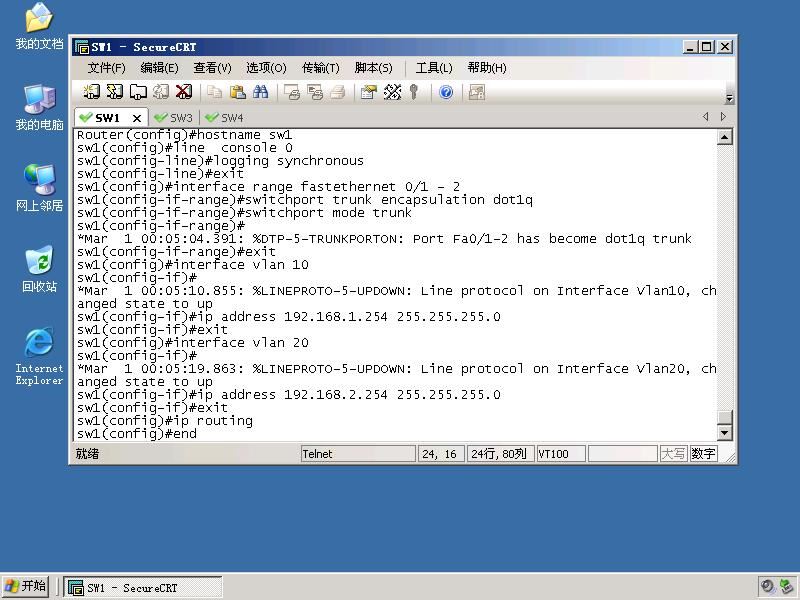Click line 'interface vlan 20' in terminal

(193, 342)
